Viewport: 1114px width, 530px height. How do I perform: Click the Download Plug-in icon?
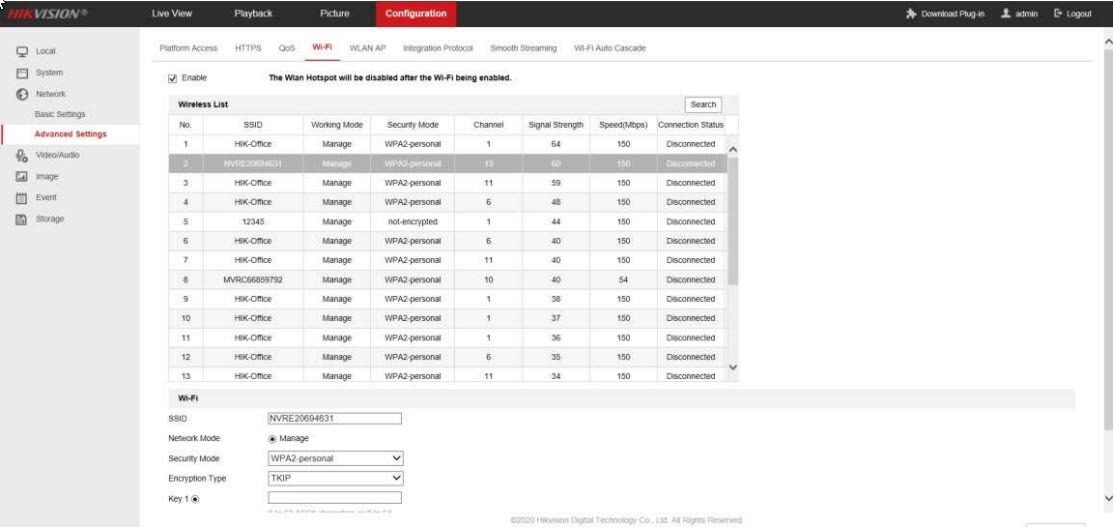[x=911, y=14]
